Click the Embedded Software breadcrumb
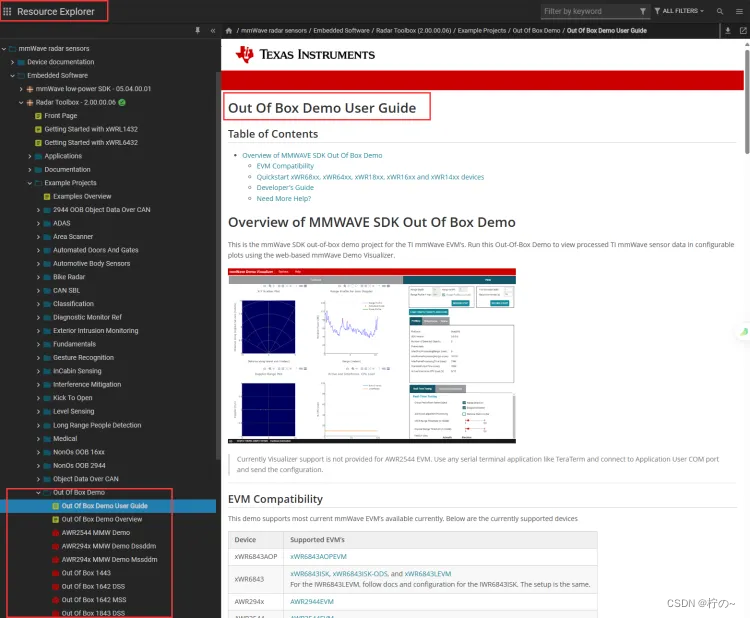Viewport: 750px width, 618px height. pos(342,31)
